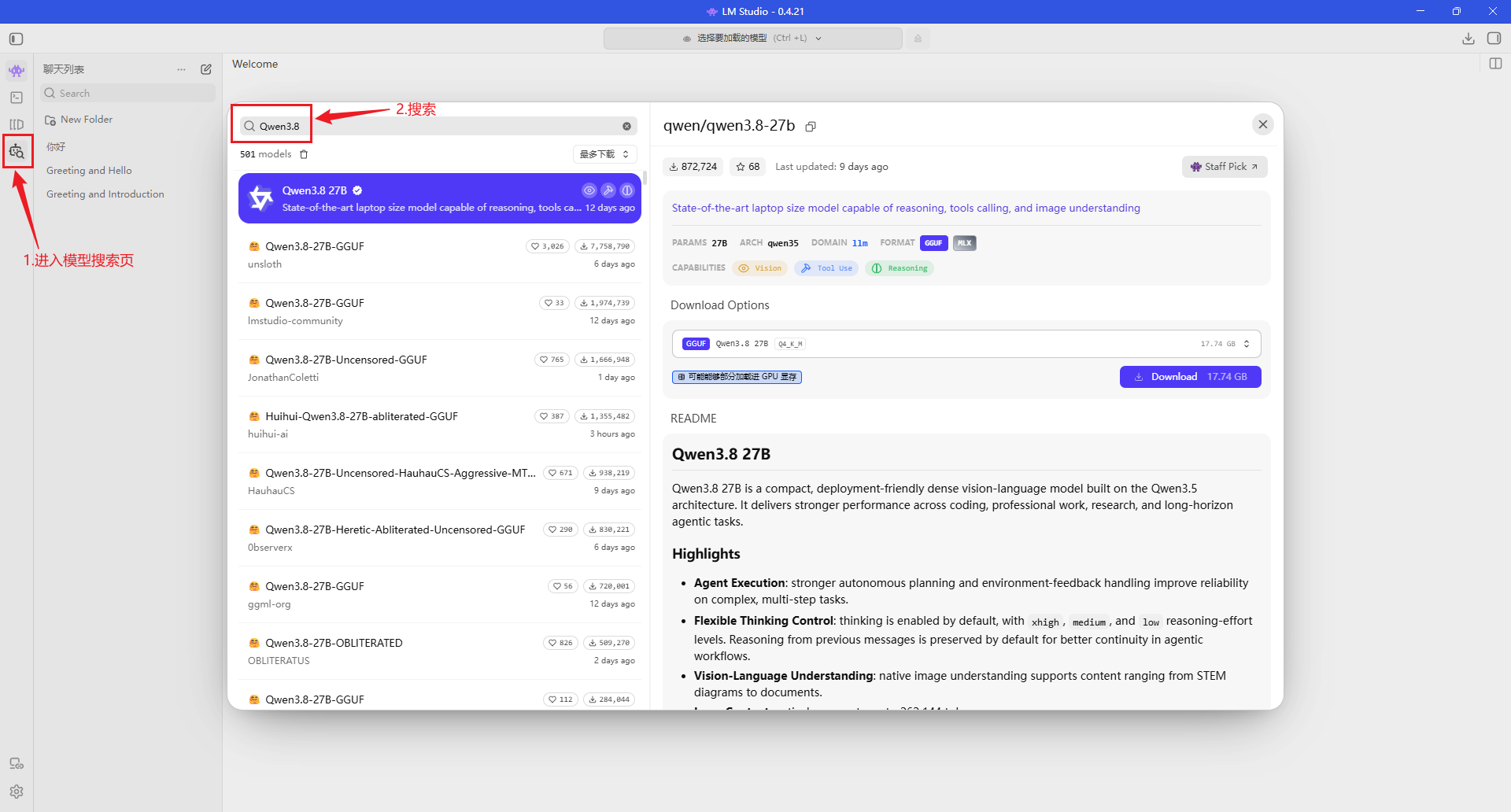Open the My Models library section
This screenshot has width=1511, height=812.
[17, 124]
